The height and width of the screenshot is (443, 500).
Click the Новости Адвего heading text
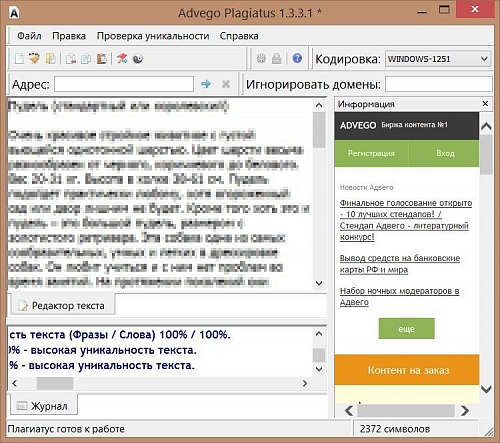coord(366,187)
